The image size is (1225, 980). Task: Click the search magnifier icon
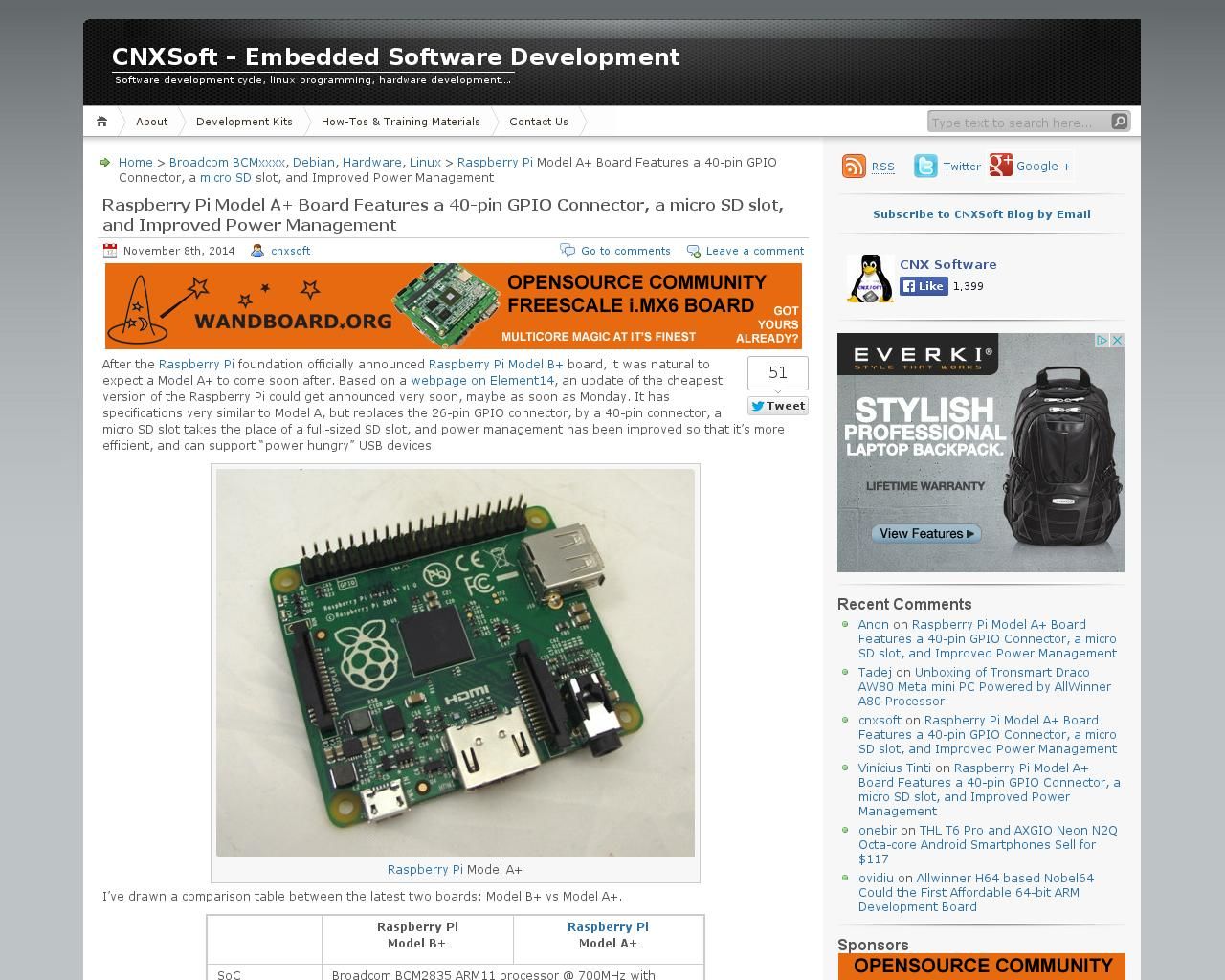tap(1119, 121)
